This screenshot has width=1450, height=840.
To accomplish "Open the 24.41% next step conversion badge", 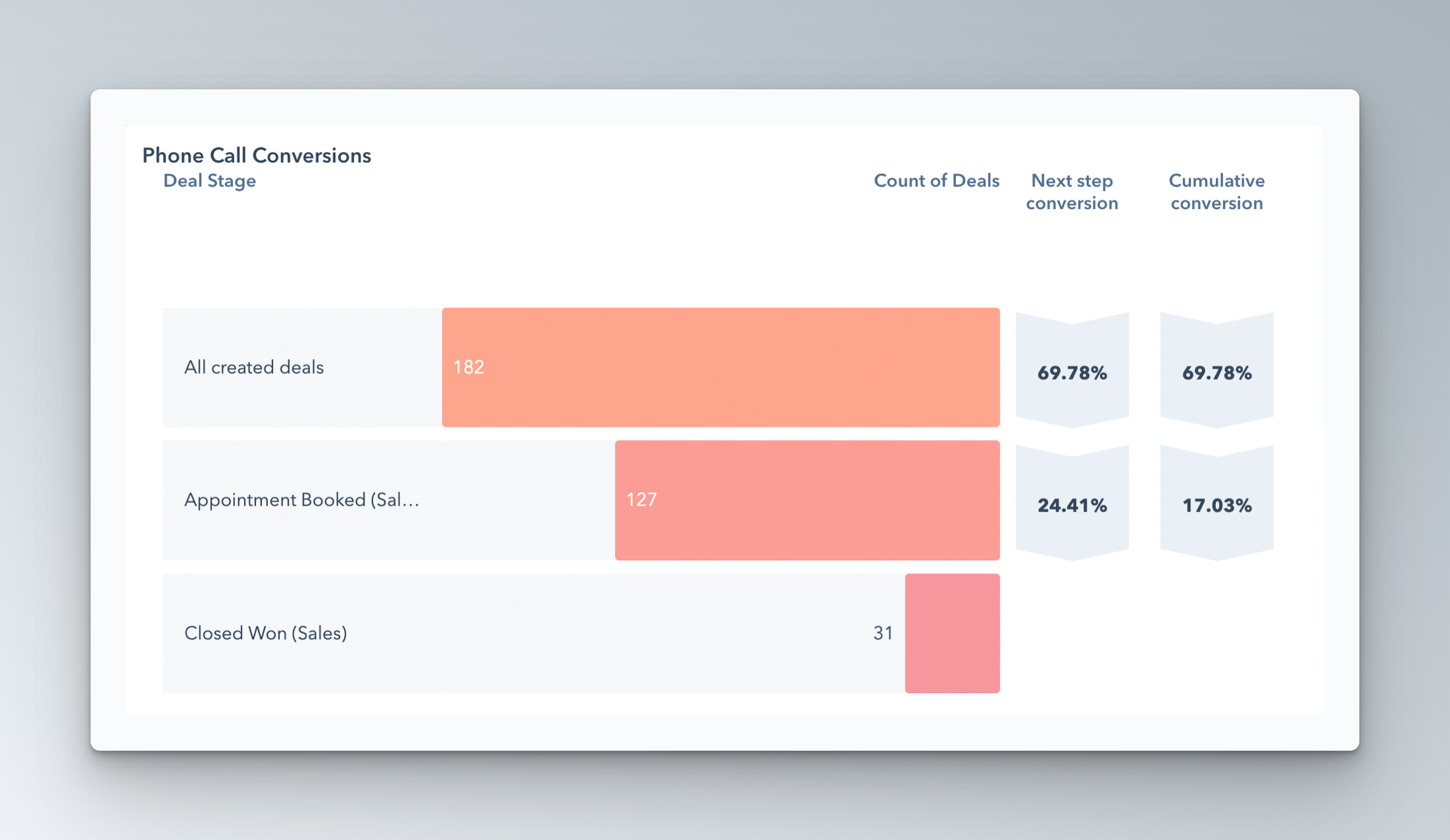I will (x=1072, y=505).
